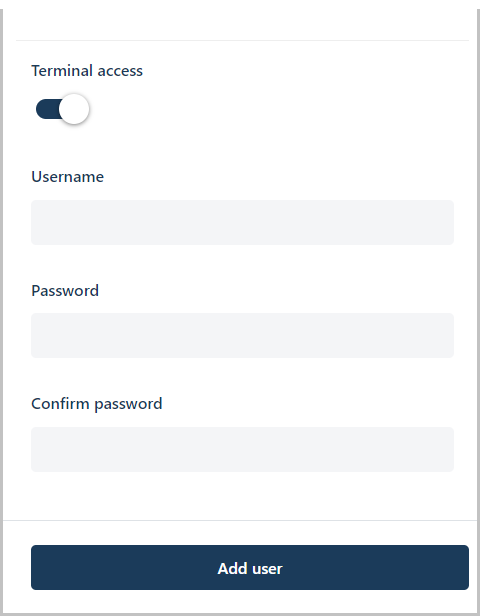Click into the Username input field
This screenshot has width=480, height=616.
(242, 222)
